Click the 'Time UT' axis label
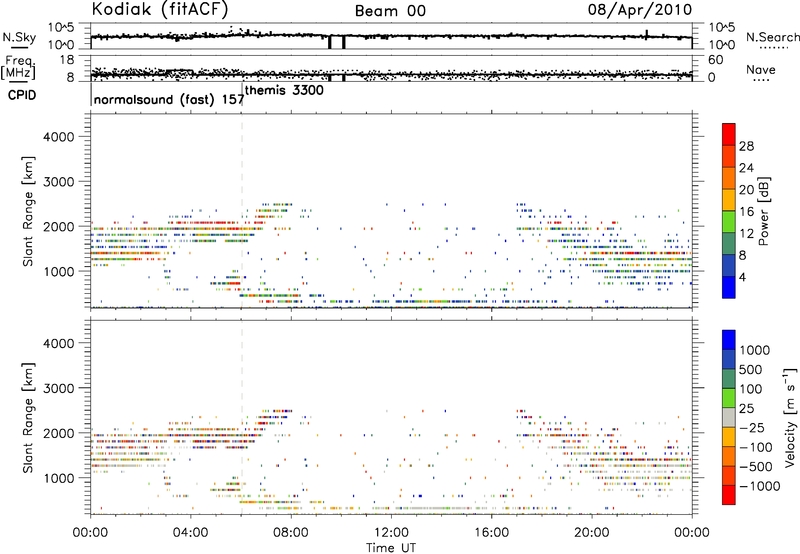Viewport: 800px width, 554px height. [x=391, y=548]
